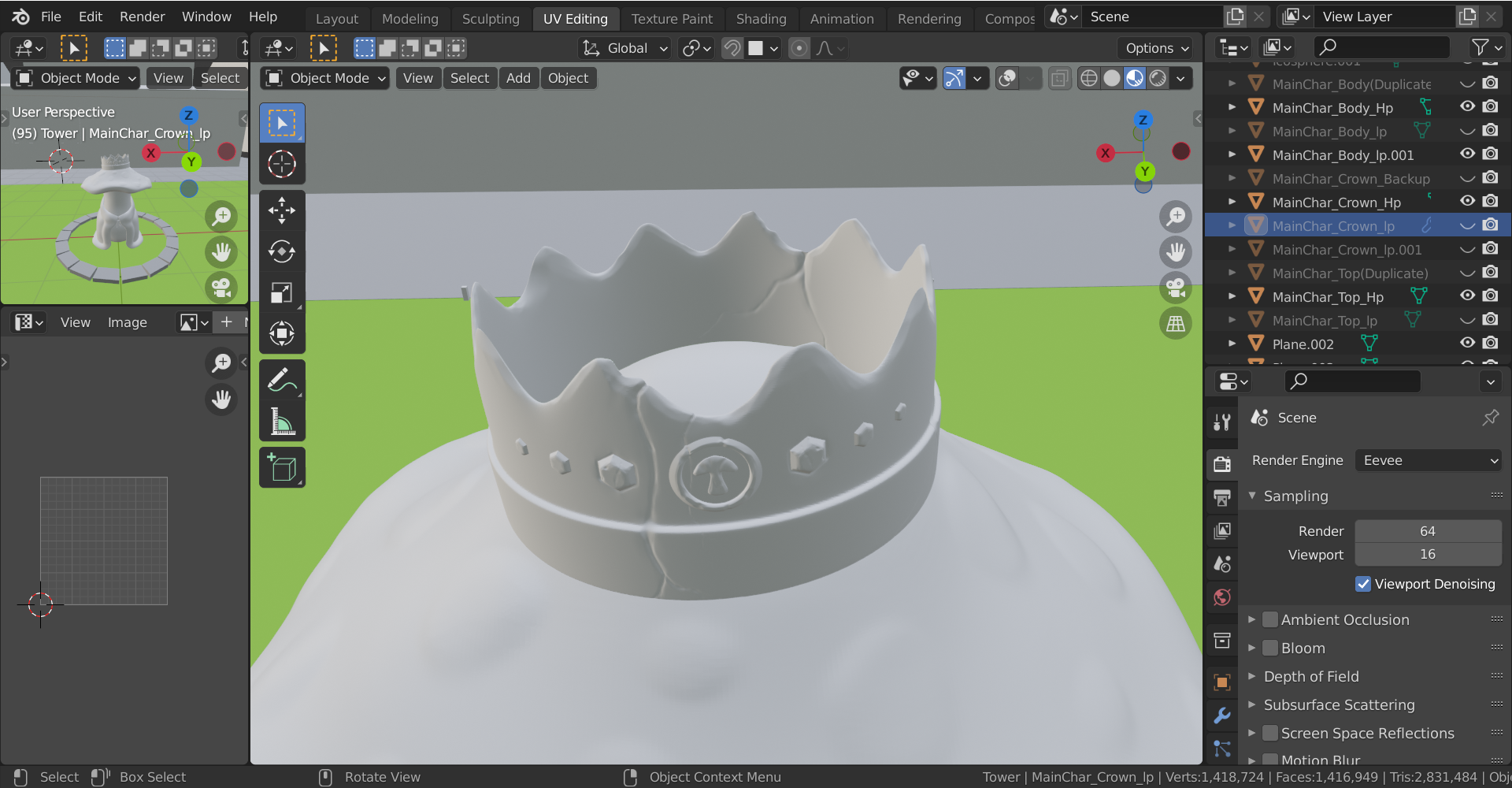Activate the Move tool
The width and height of the screenshot is (1512, 788).
point(282,210)
